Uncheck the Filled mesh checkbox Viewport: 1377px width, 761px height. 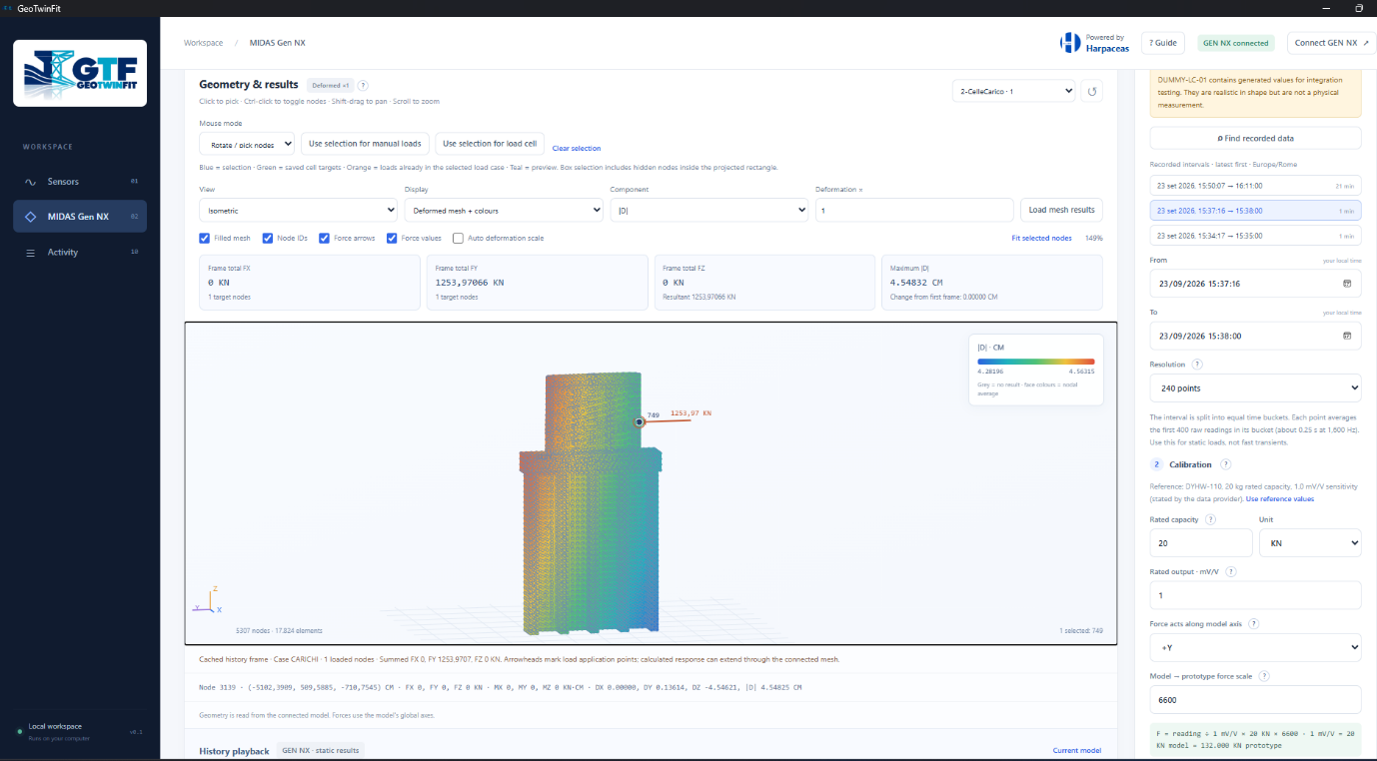[205, 238]
